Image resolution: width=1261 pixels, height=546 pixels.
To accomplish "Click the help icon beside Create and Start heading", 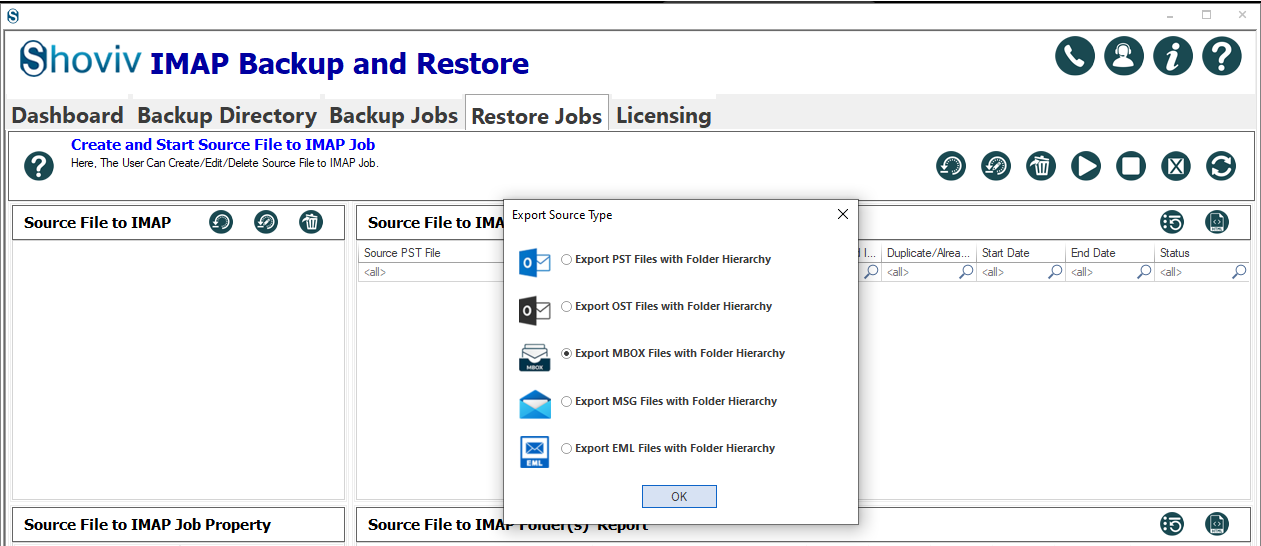I will click(39, 166).
